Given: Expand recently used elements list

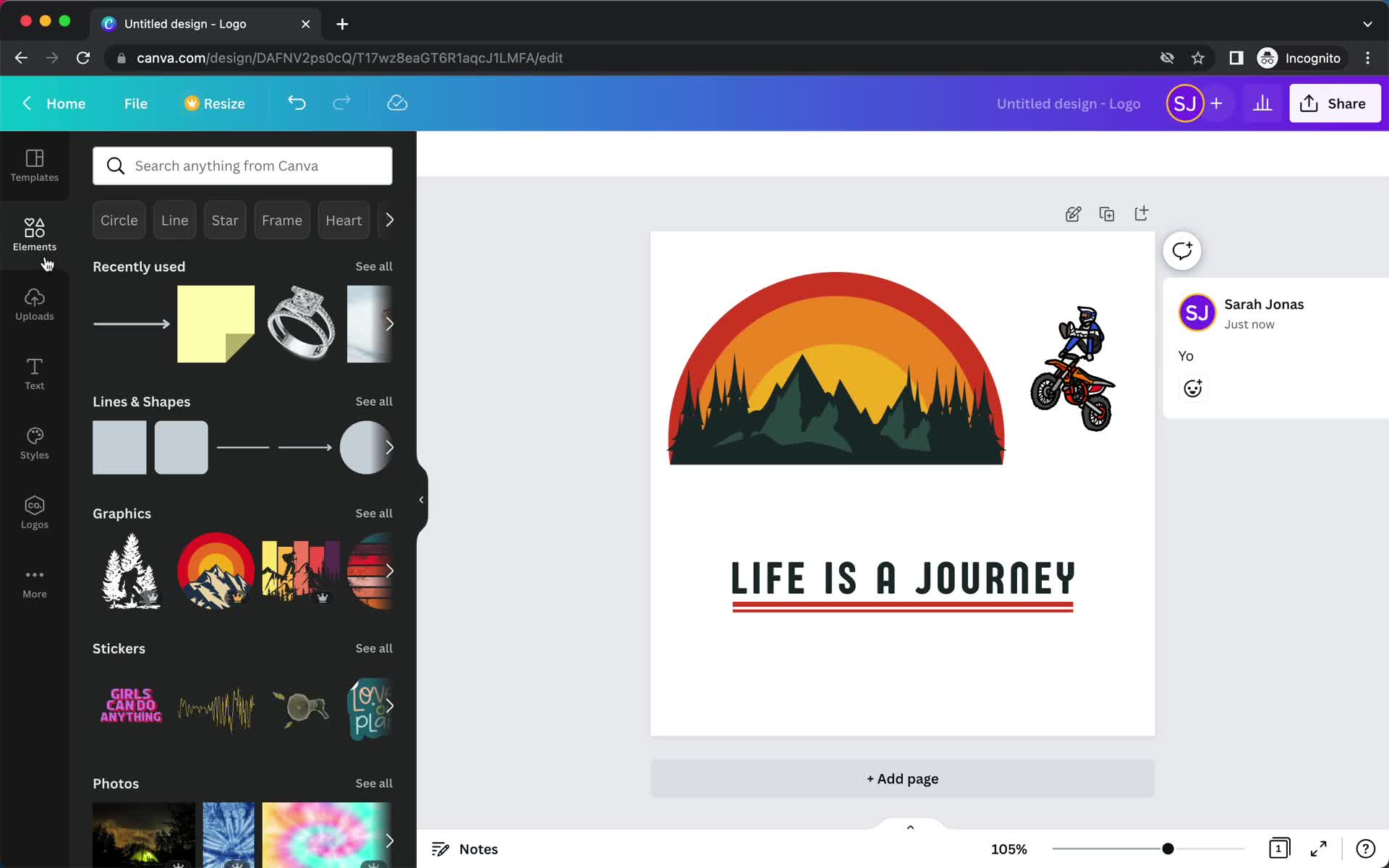Looking at the screenshot, I should [374, 265].
